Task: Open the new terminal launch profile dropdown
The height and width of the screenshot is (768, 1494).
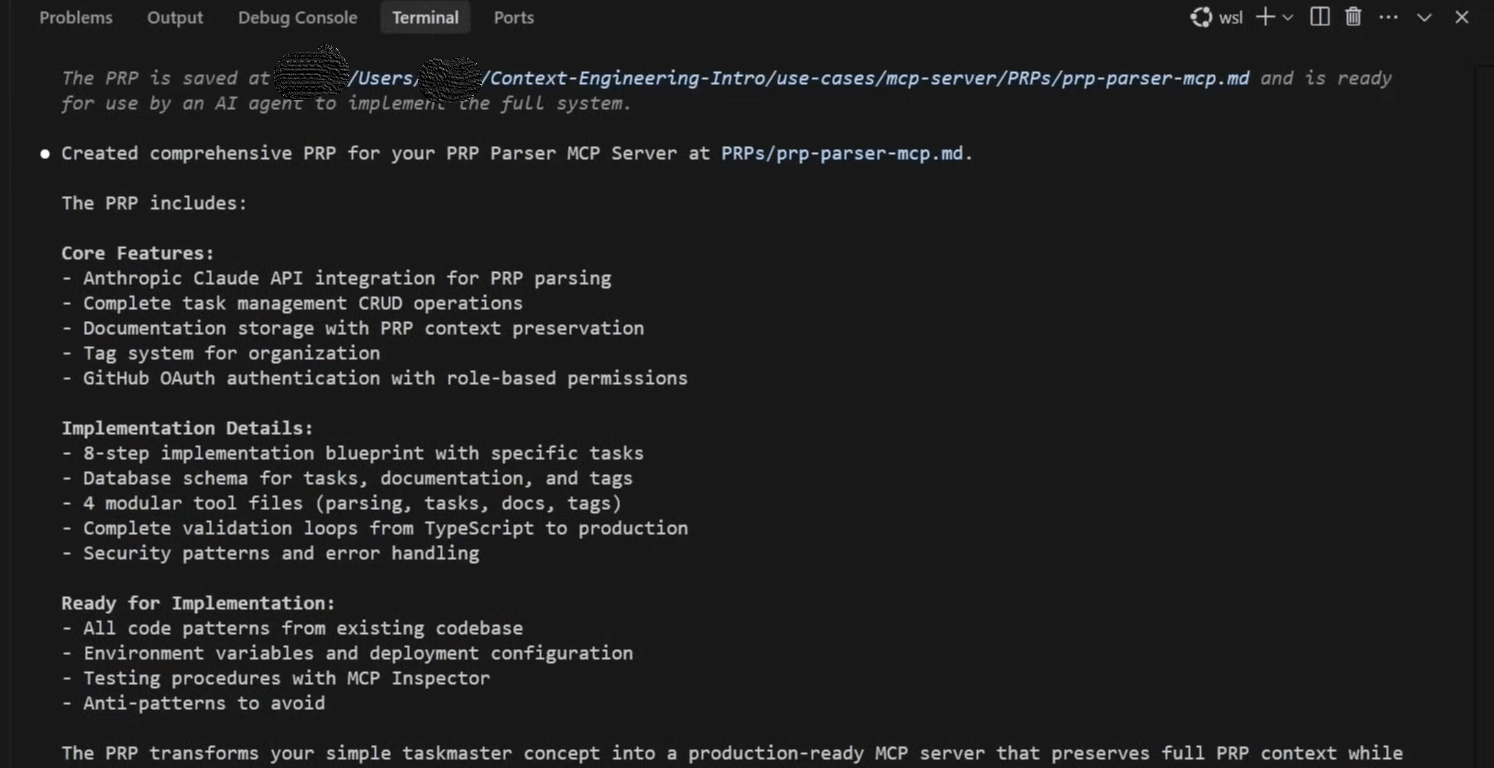Action: [x=1288, y=17]
